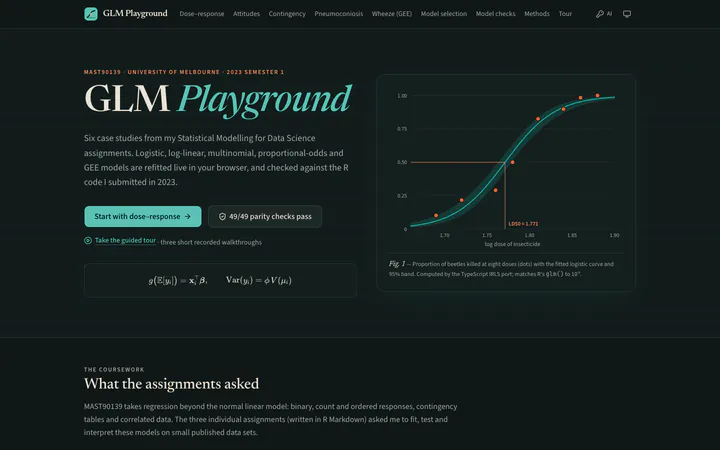The image size is (720, 450).
Task: Follow the Take the guided tour link
Action: coord(125,240)
